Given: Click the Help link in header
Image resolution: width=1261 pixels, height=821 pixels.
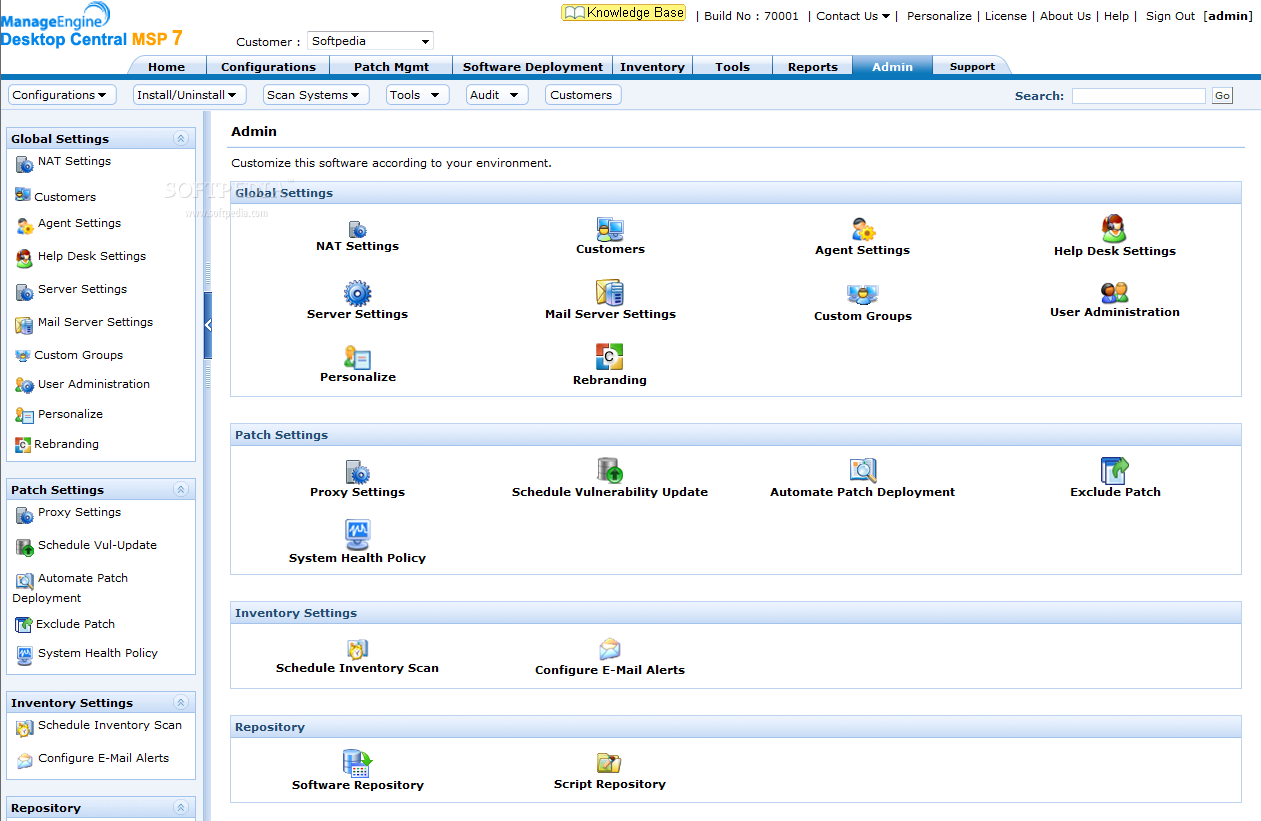Looking at the screenshot, I should pos(1116,16).
